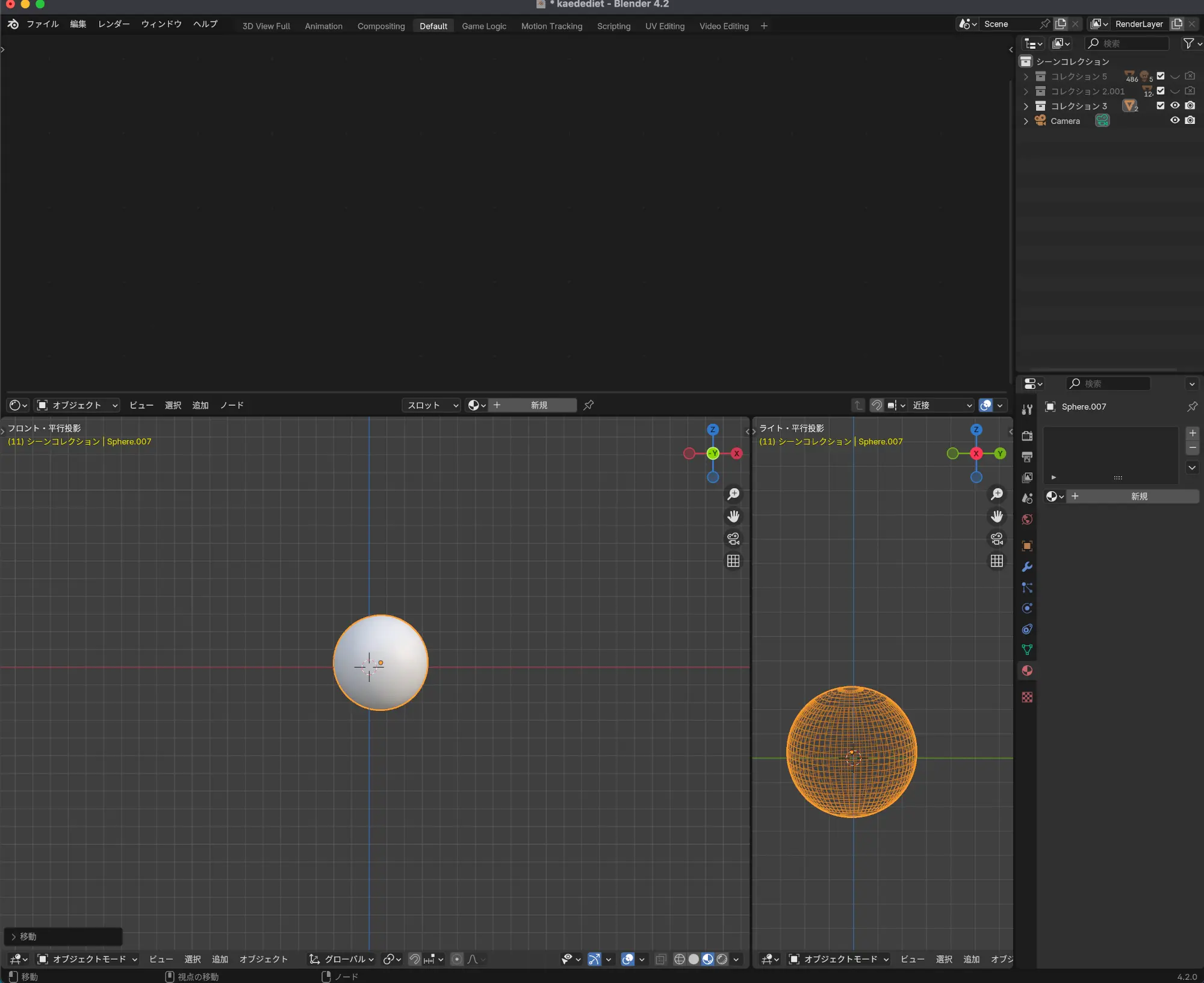Expand コレクション 5 in outliner
Image resolution: width=1204 pixels, height=983 pixels.
pos(1026,76)
